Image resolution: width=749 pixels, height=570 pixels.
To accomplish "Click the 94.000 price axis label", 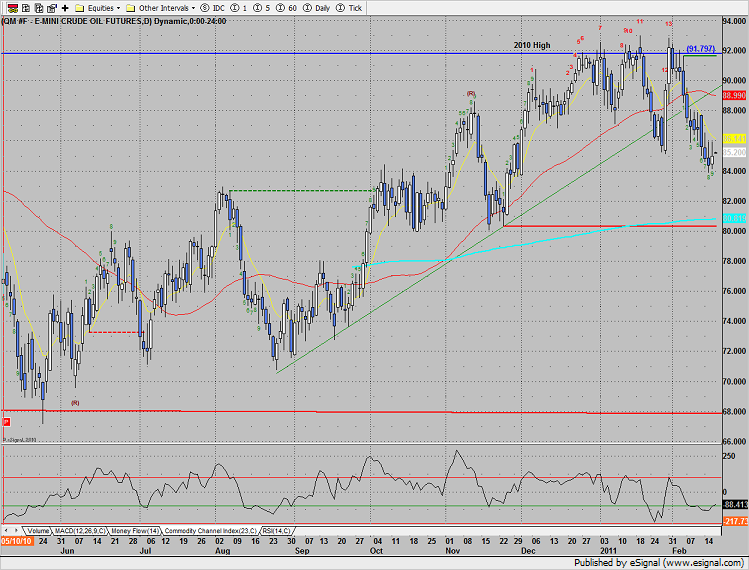I will [734, 21].
